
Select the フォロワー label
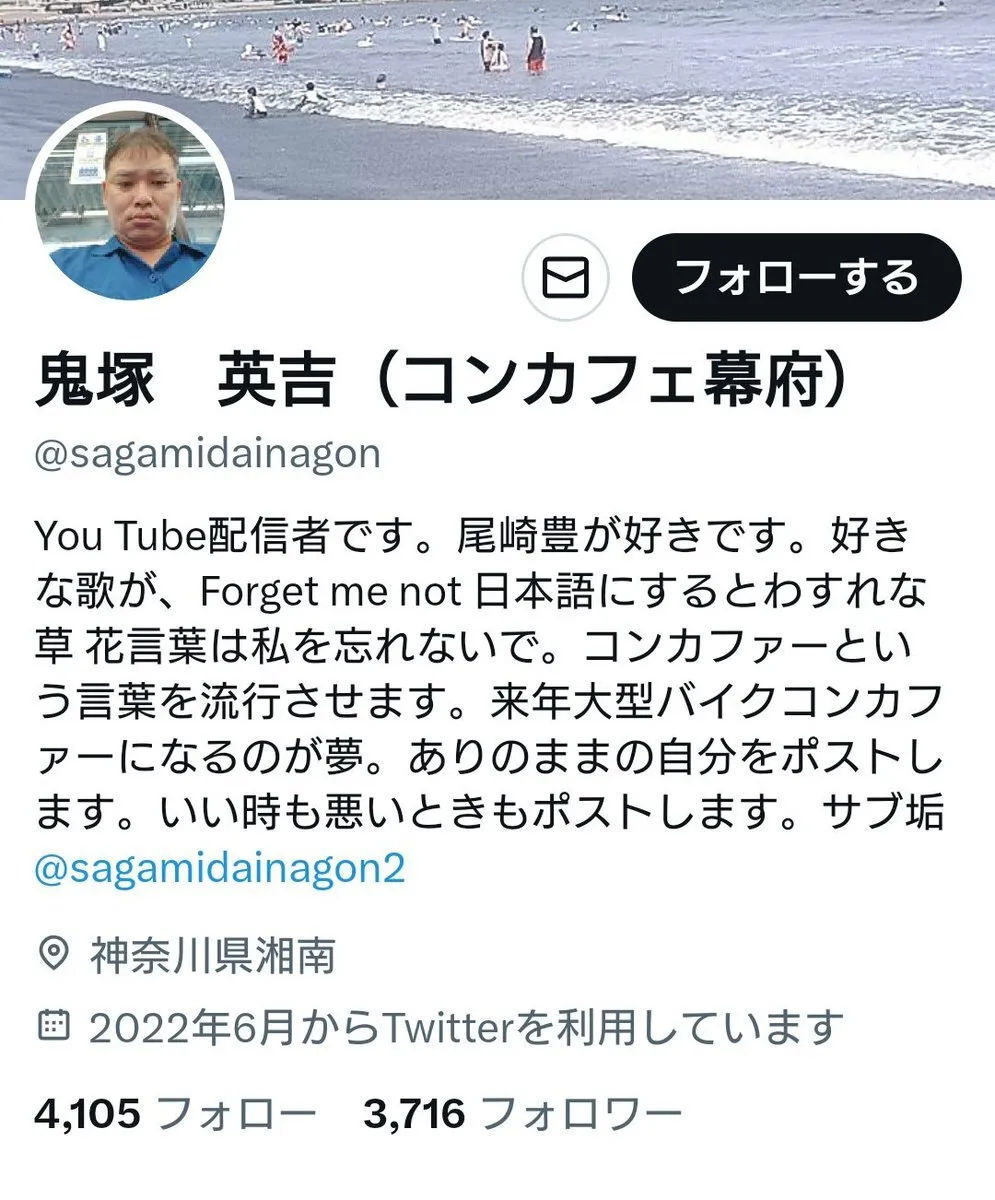tap(582, 1113)
